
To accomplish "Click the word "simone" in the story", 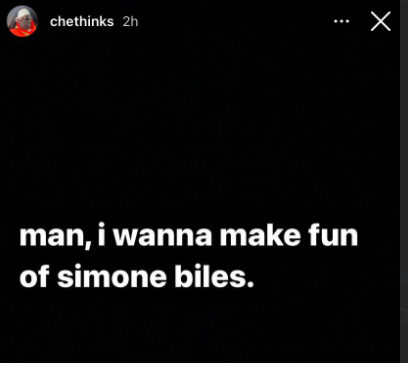I will pyautogui.click(x=112, y=276).
